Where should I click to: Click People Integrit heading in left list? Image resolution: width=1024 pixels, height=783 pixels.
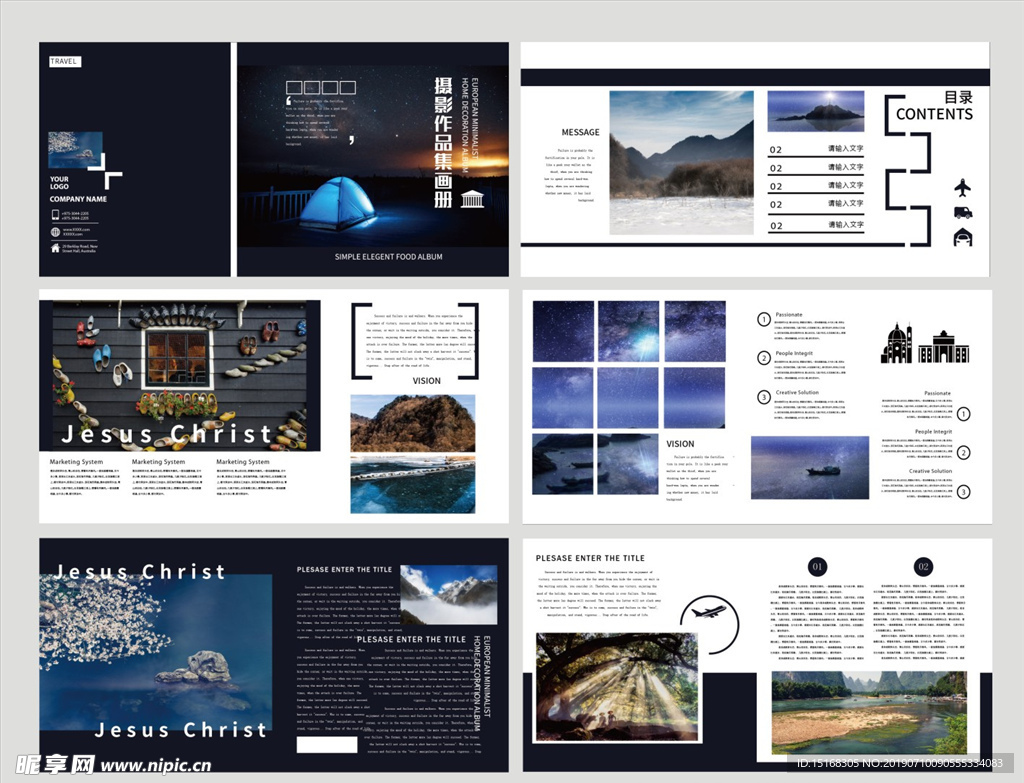point(794,353)
